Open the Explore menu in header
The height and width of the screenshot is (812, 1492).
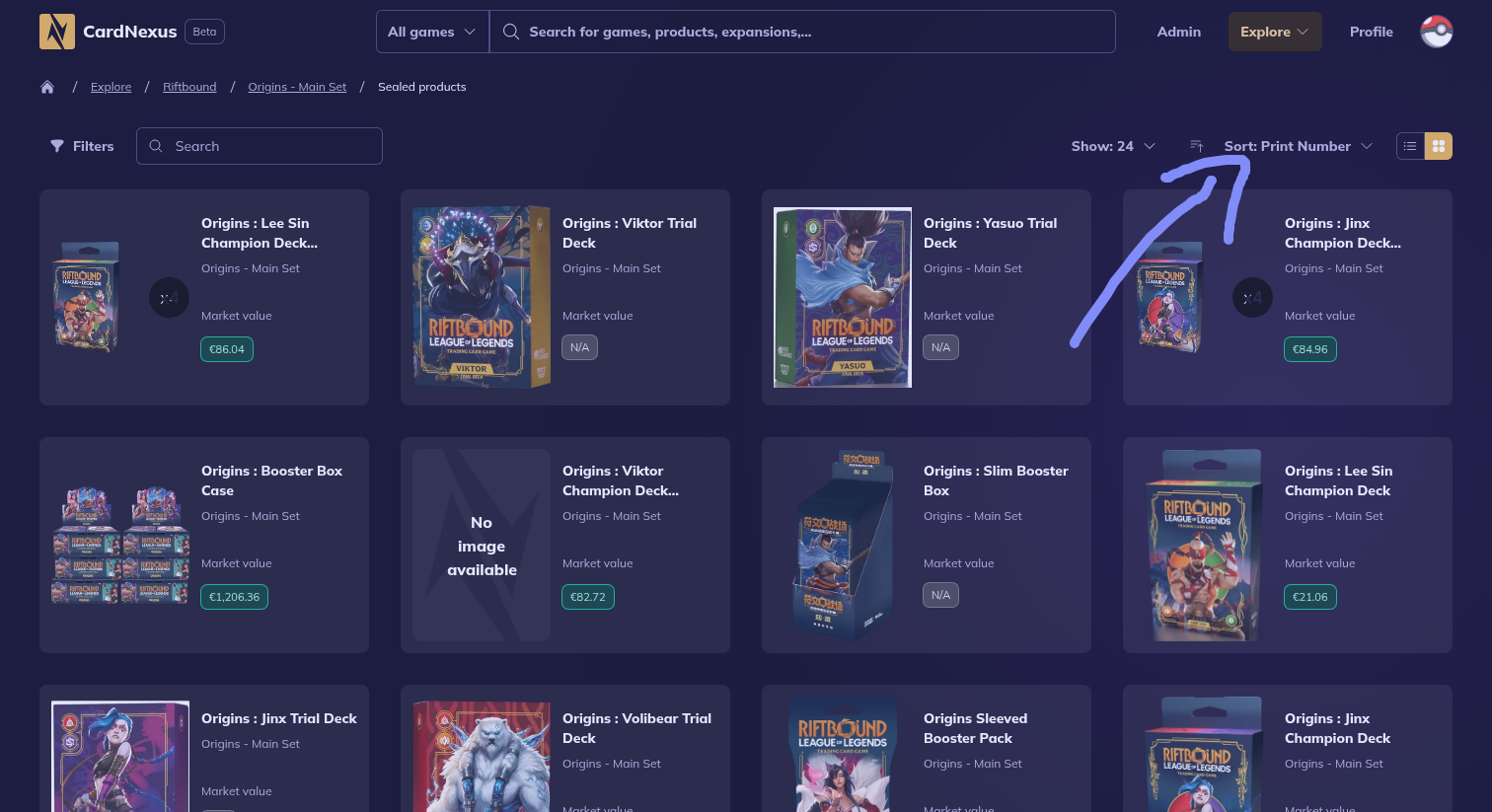pyautogui.click(x=1274, y=32)
